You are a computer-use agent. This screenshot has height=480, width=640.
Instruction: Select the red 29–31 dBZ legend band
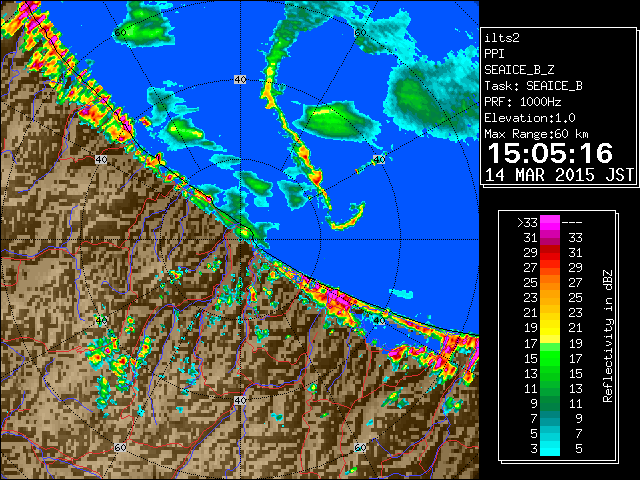pos(550,253)
